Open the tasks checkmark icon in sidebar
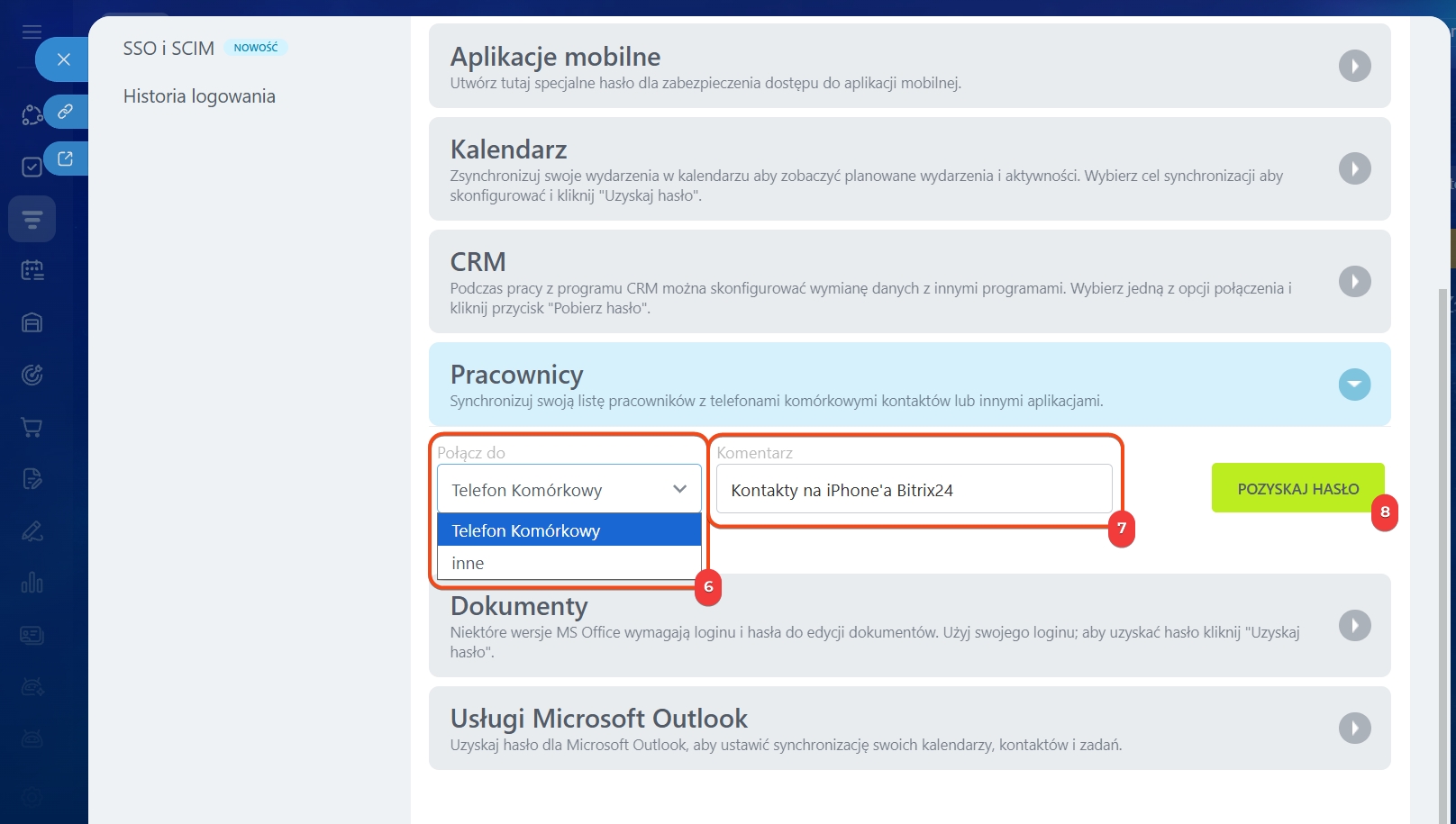The height and width of the screenshot is (824, 1456). pyautogui.click(x=32, y=167)
